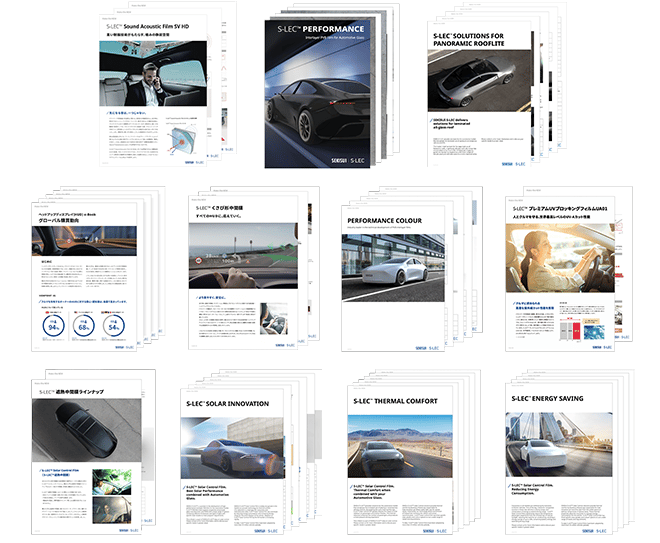This screenshot has width=660, height=543.
Task: Open the S-LEC Performance brochure cover
Action: 317,94
